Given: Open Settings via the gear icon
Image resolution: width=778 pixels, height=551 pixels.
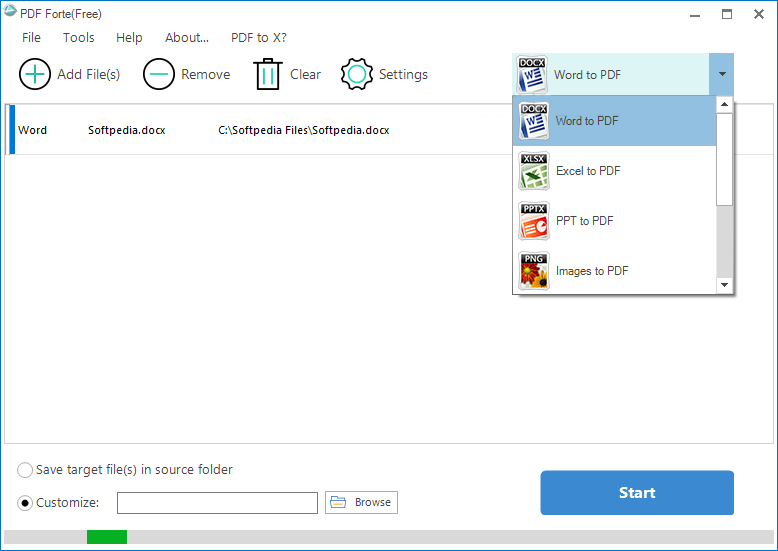Looking at the screenshot, I should [x=357, y=74].
